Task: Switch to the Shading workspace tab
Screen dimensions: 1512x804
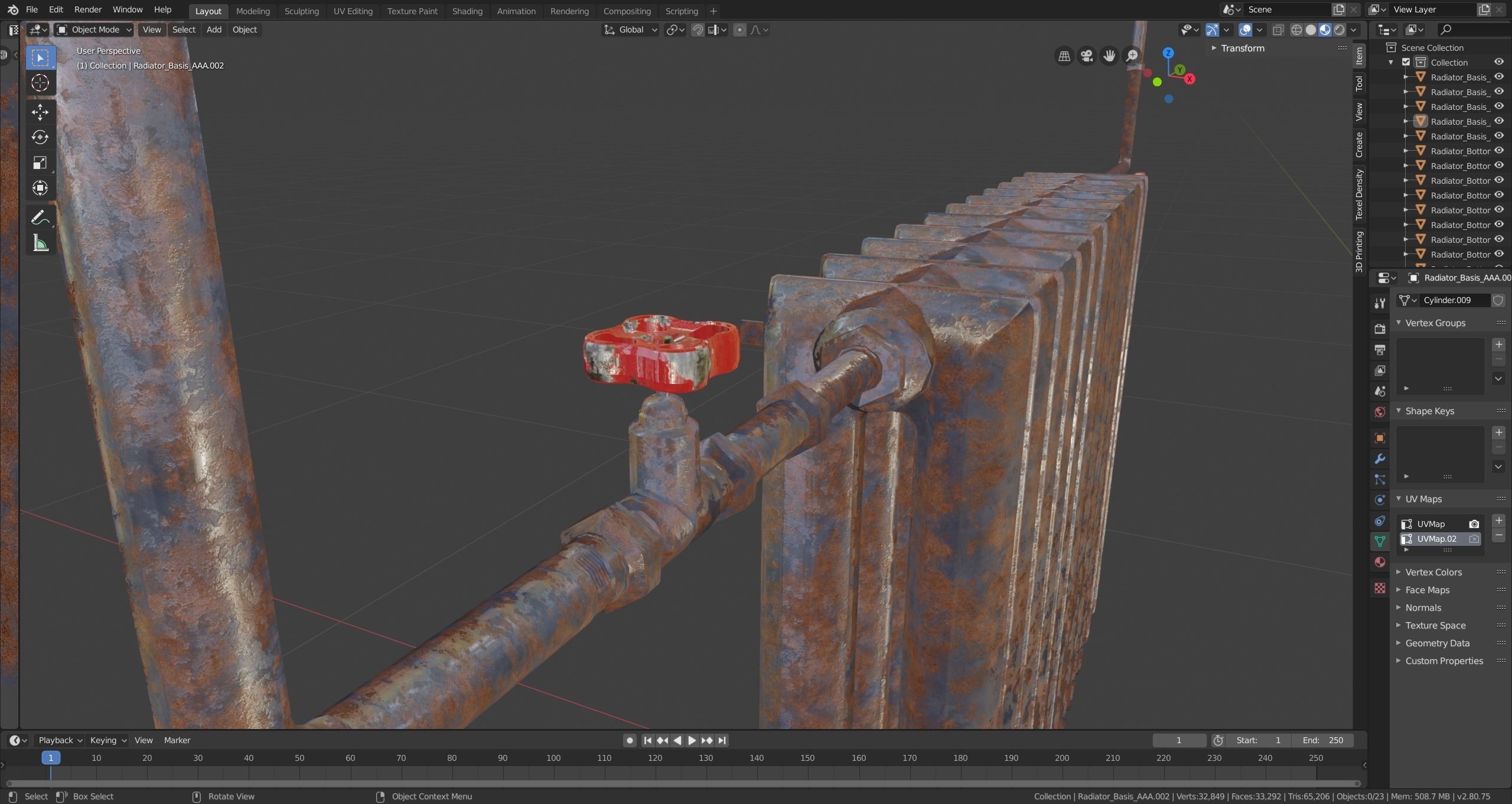Action: pos(467,11)
